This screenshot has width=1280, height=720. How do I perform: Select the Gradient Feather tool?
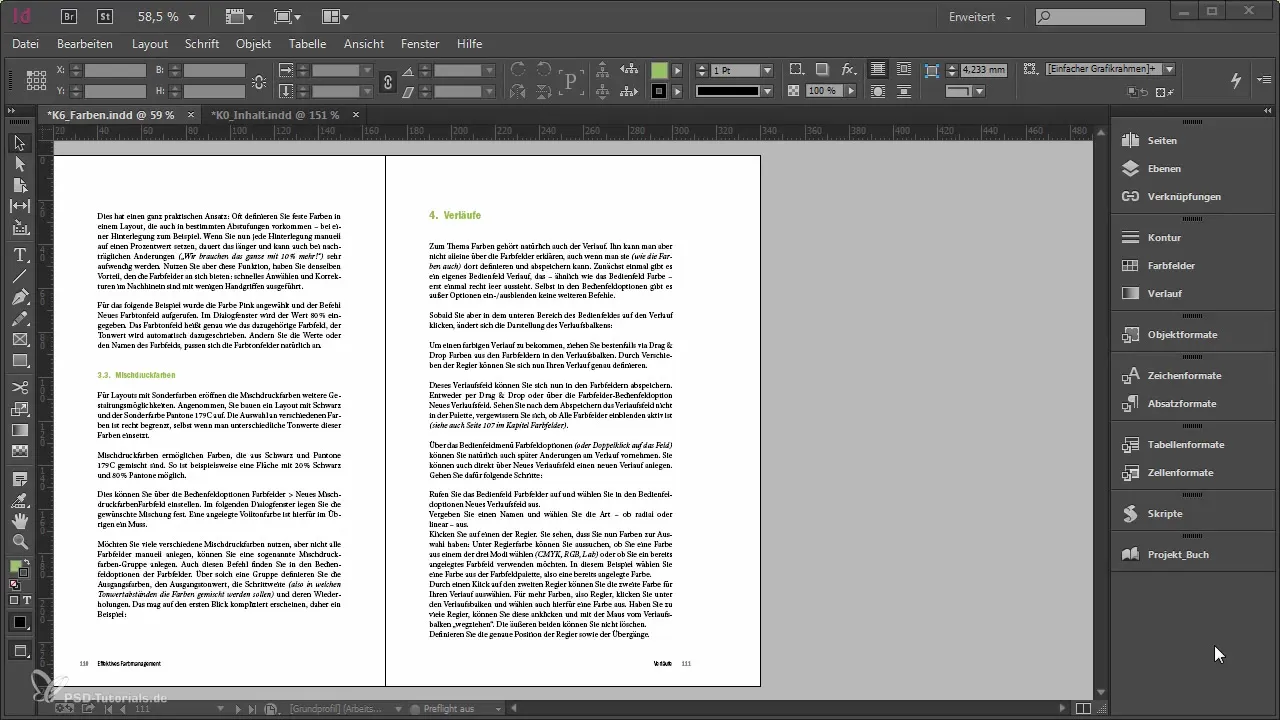coord(20,451)
